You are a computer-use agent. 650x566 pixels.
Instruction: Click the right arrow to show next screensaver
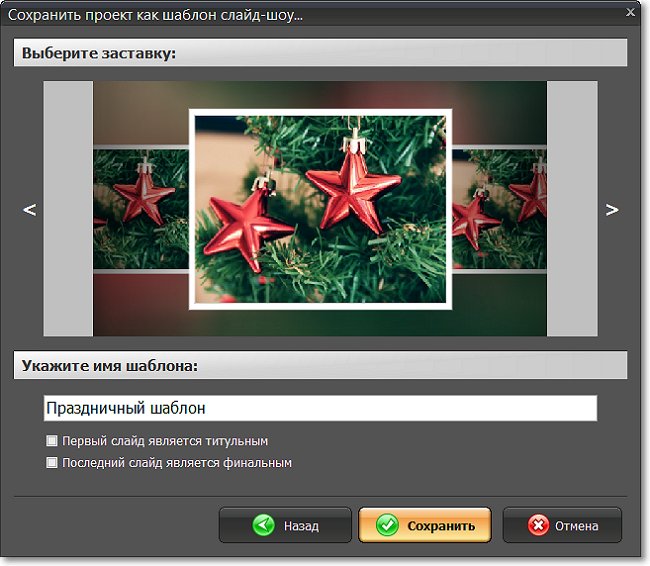[612, 210]
